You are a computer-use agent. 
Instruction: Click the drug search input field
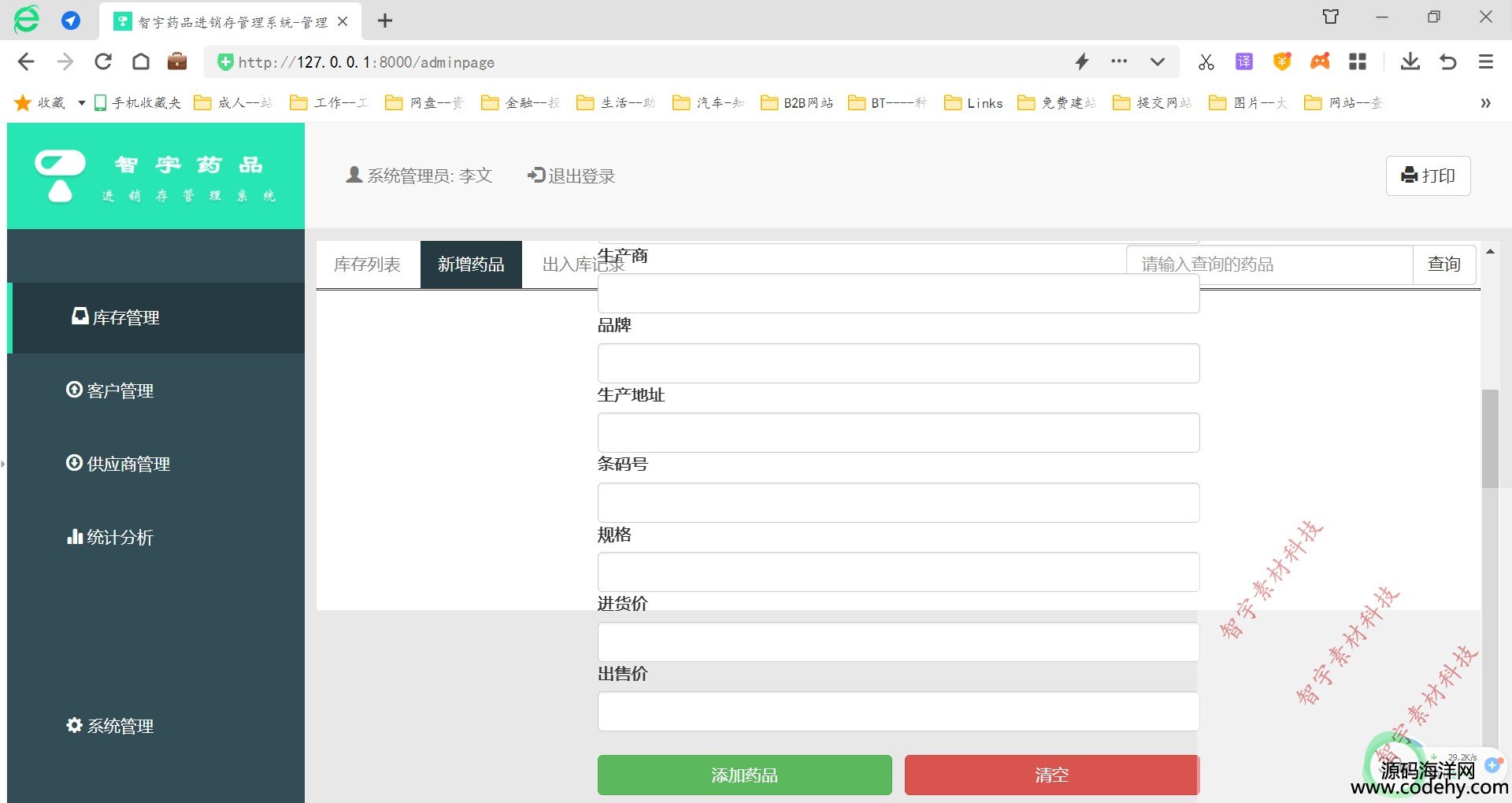(x=1269, y=265)
